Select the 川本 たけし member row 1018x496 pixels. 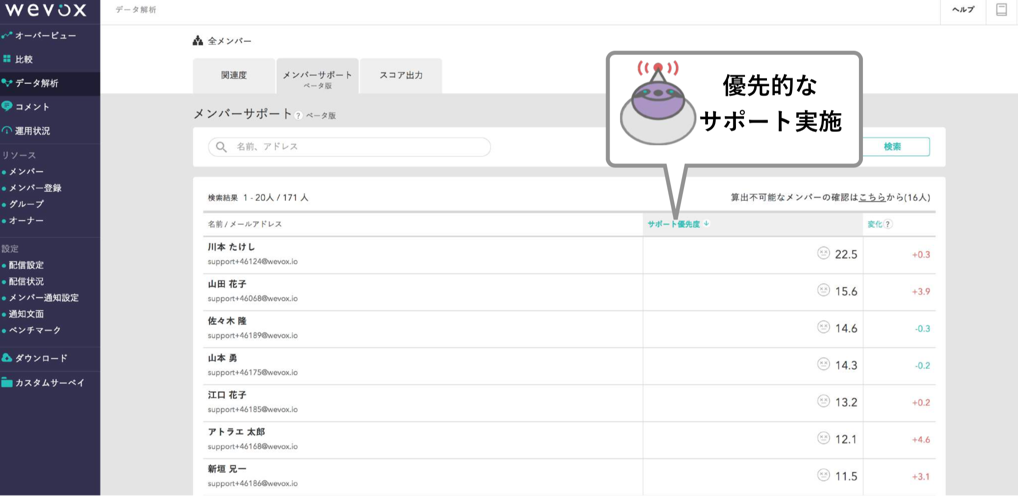pyautogui.click(x=420, y=254)
